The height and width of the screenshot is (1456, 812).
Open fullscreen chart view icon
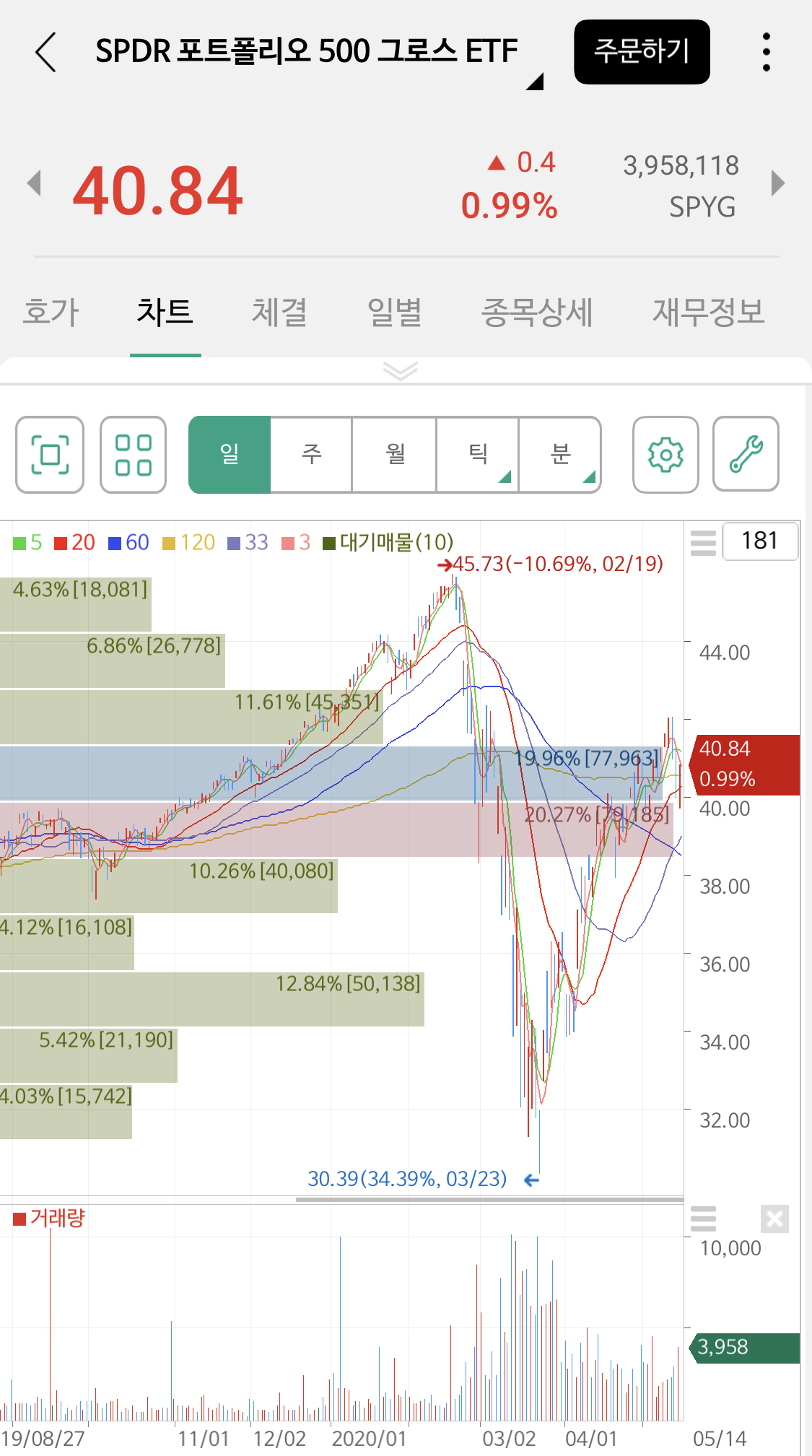click(50, 455)
